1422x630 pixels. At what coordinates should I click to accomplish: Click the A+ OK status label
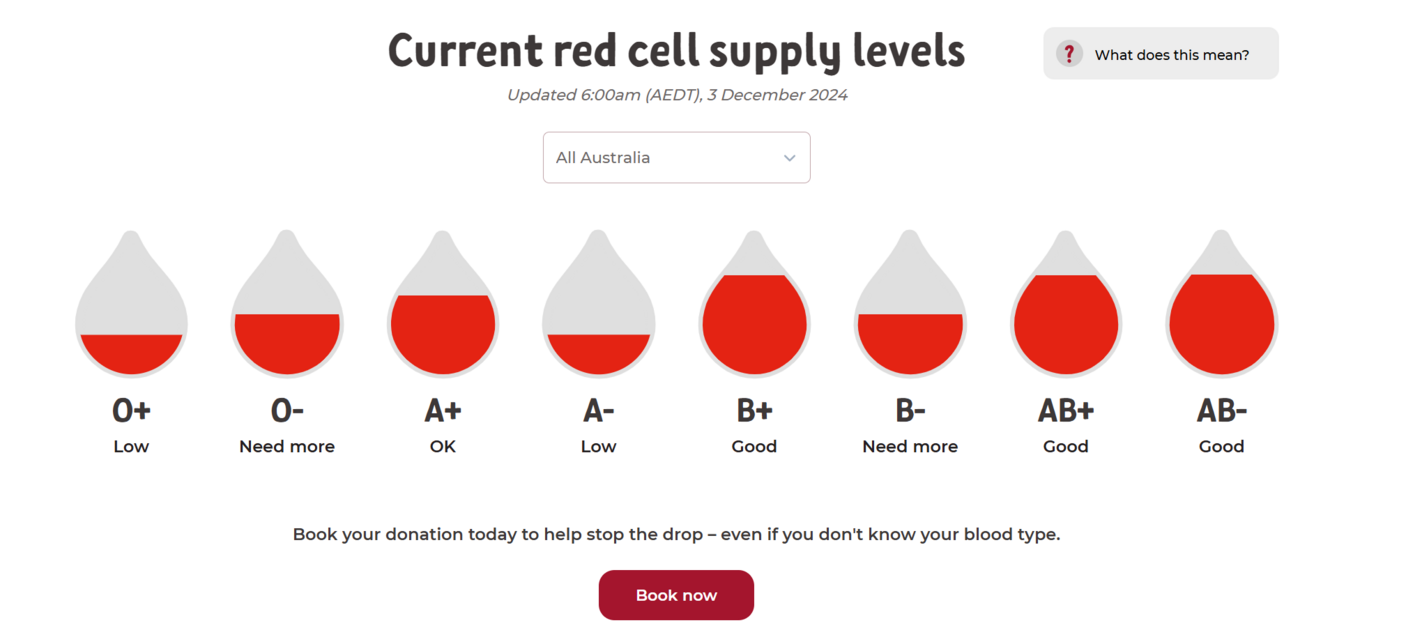(443, 446)
